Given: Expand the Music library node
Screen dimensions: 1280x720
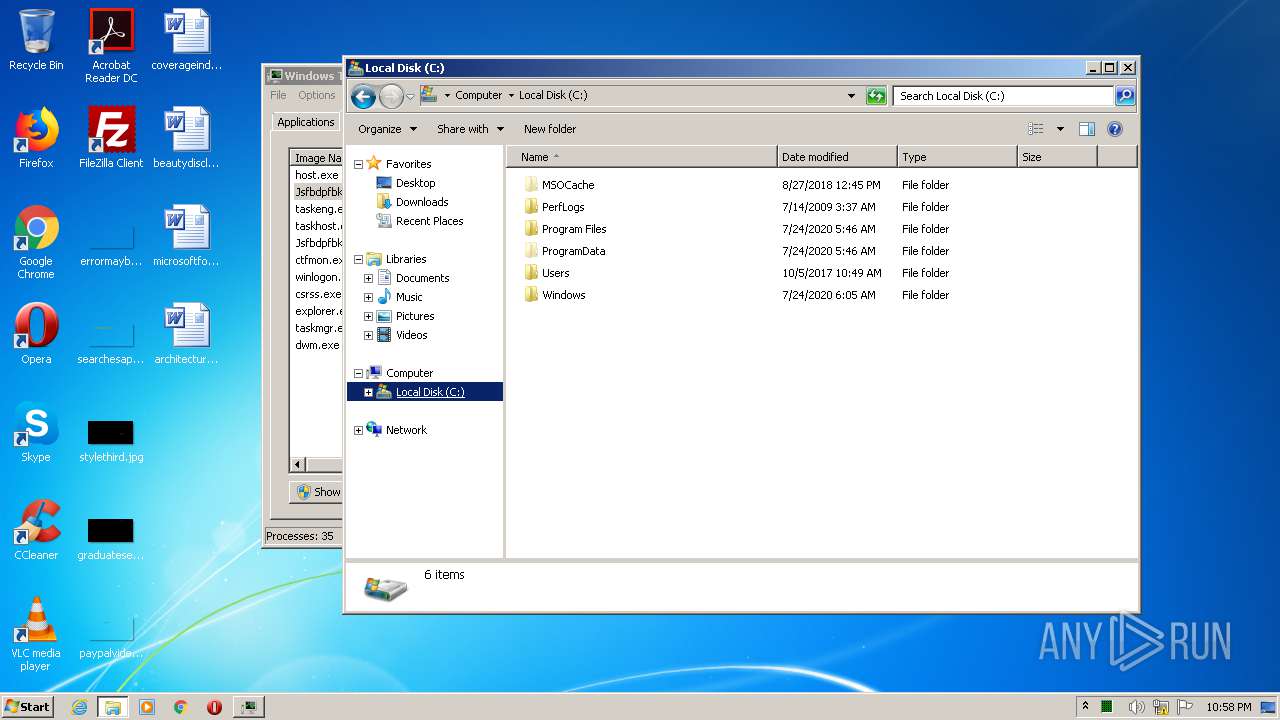Looking at the screenshot, I should point(368,297).
